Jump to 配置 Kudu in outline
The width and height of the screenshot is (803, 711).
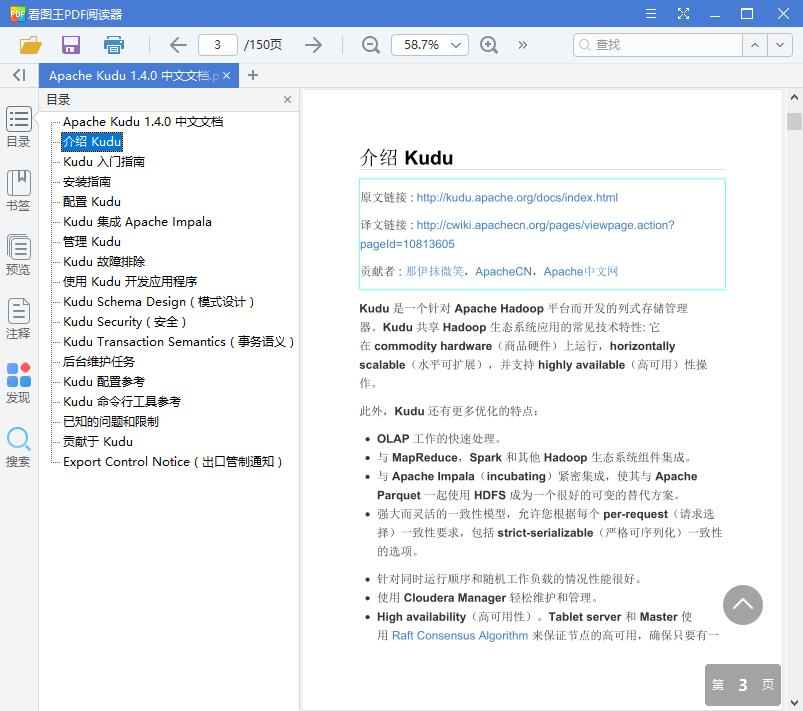point(92,202)
